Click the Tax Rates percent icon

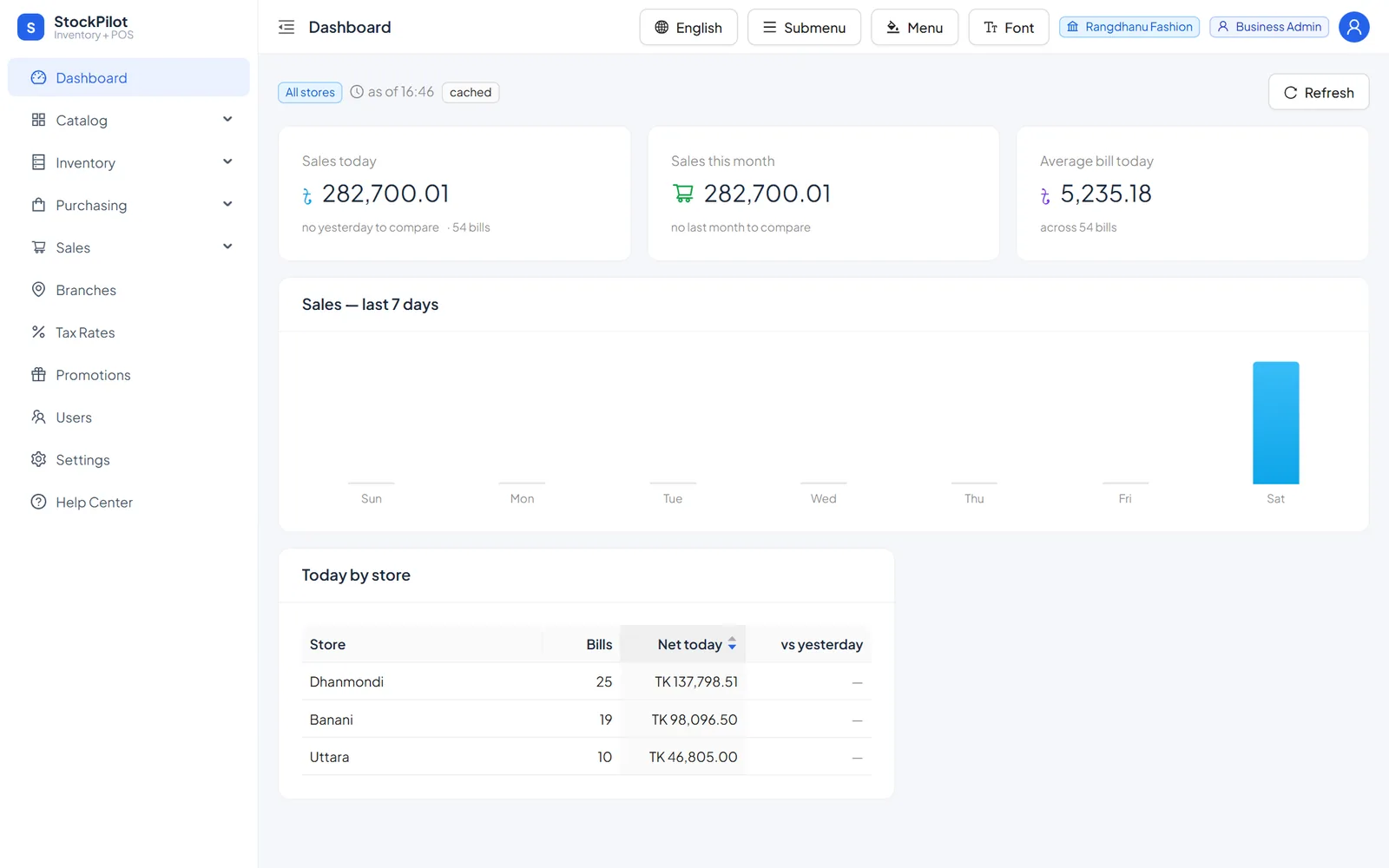38,332
